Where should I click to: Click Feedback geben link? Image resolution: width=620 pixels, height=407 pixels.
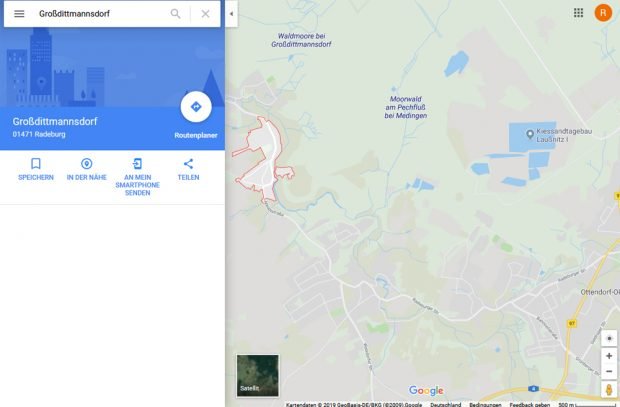pyautogui.click(x=529, y=404)
